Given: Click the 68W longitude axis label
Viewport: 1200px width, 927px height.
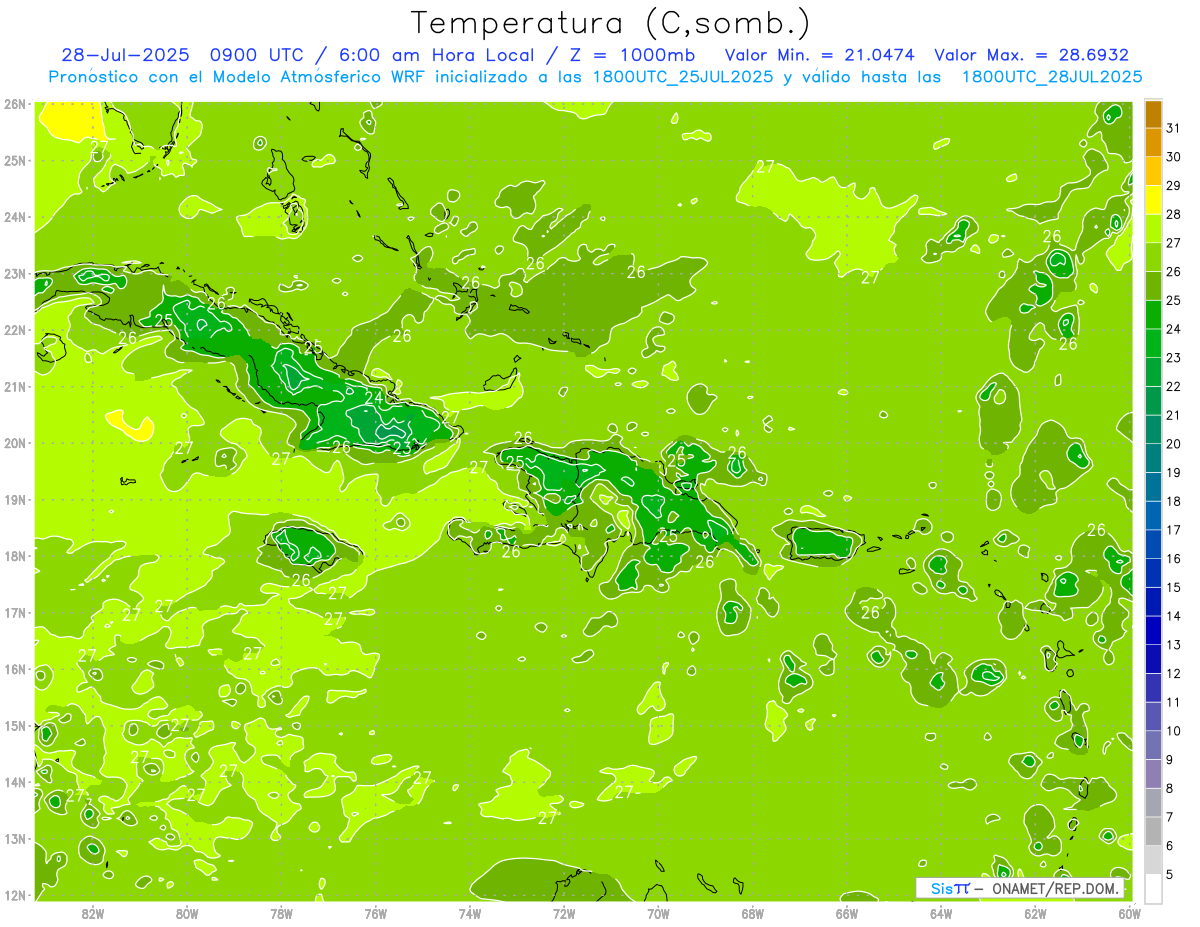Looking at the screenshot, I should click(753, 914).
